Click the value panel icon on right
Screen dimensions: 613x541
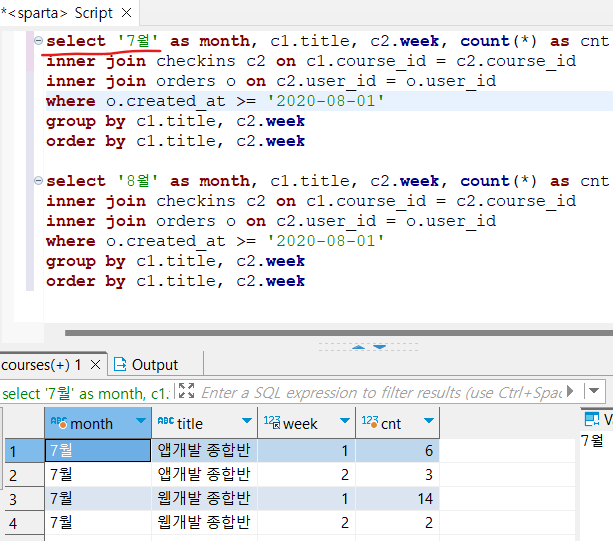pos(591,419)
